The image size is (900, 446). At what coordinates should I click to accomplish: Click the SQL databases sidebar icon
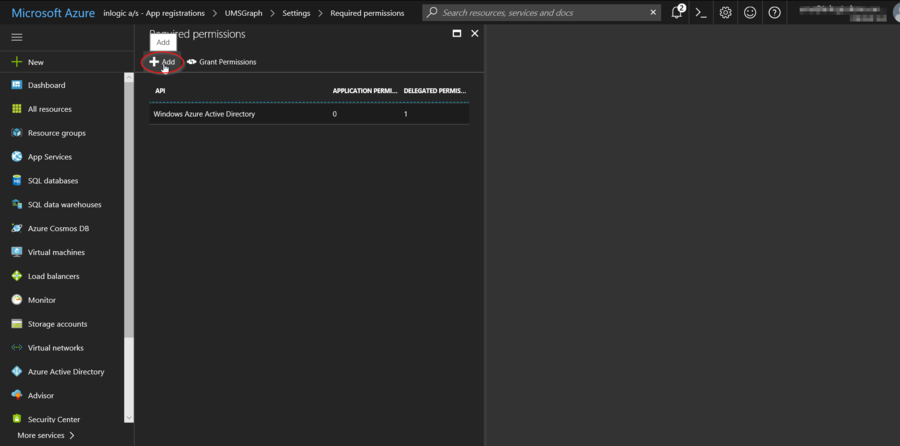tap(17, 181)
